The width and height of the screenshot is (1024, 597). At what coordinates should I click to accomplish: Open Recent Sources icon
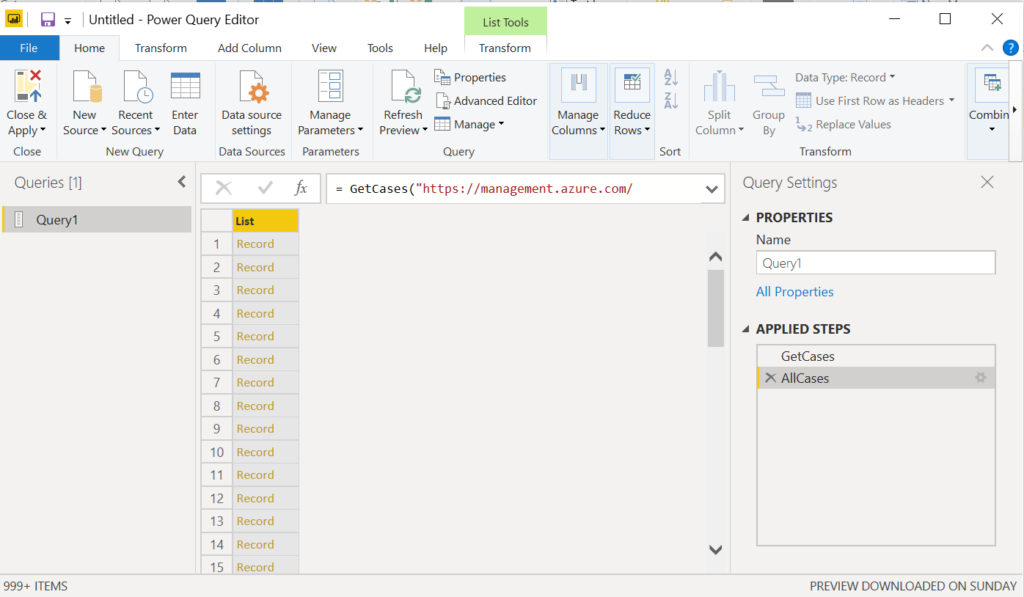(x=137, y=86)
